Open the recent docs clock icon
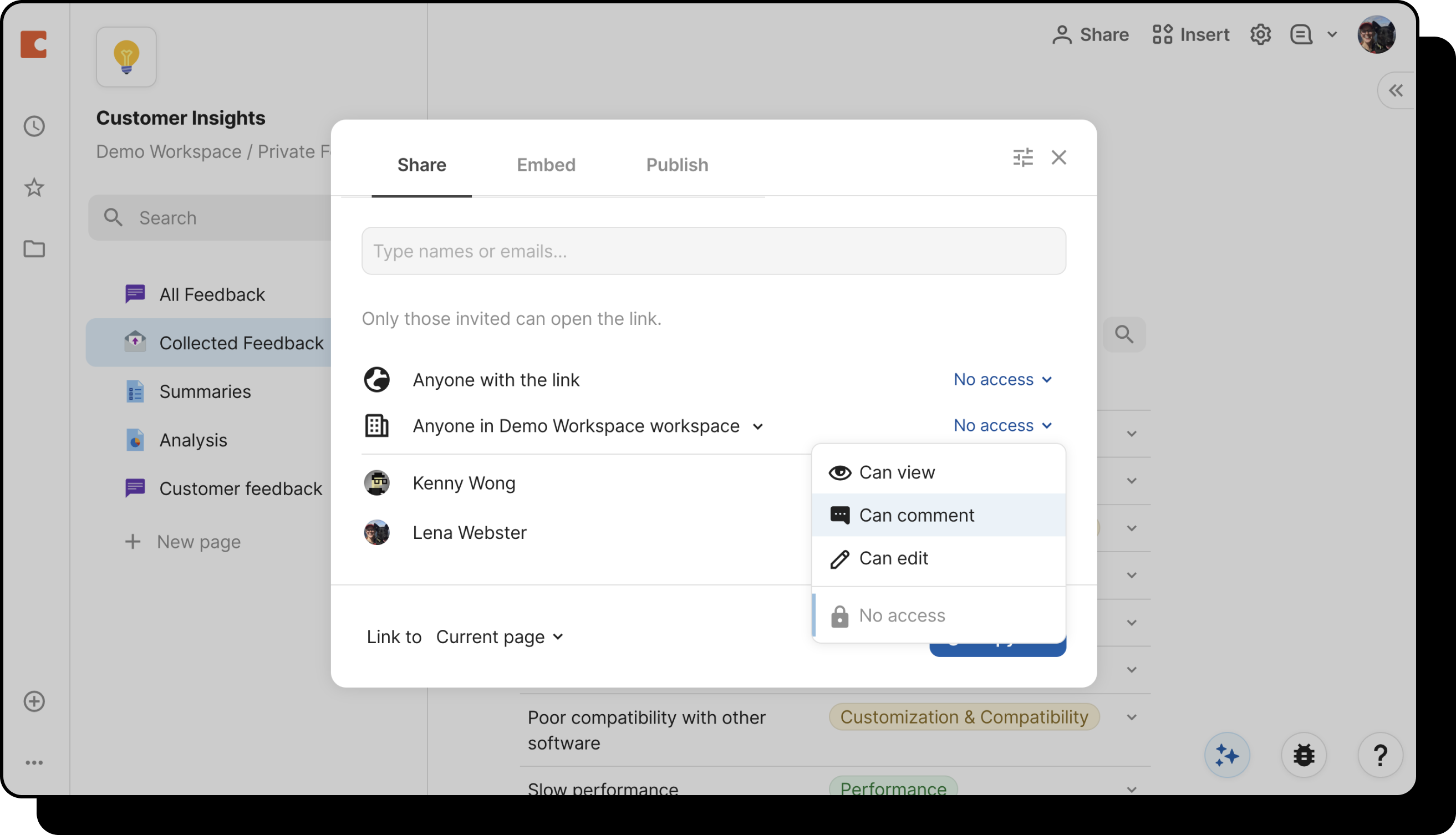The image size is (1456, 835). coord(34,126)
